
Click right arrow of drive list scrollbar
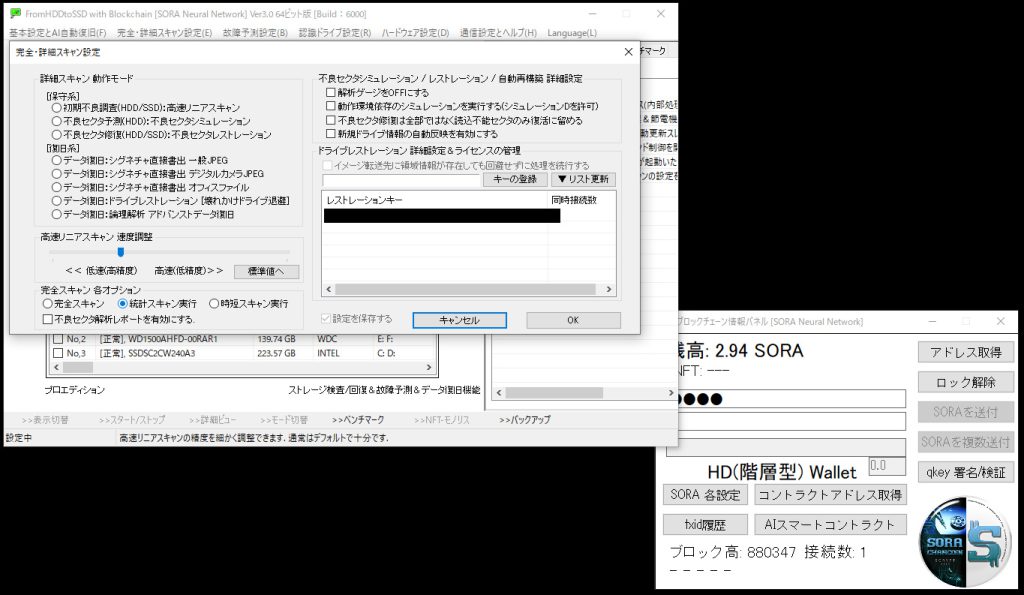(x=429, y=368)
